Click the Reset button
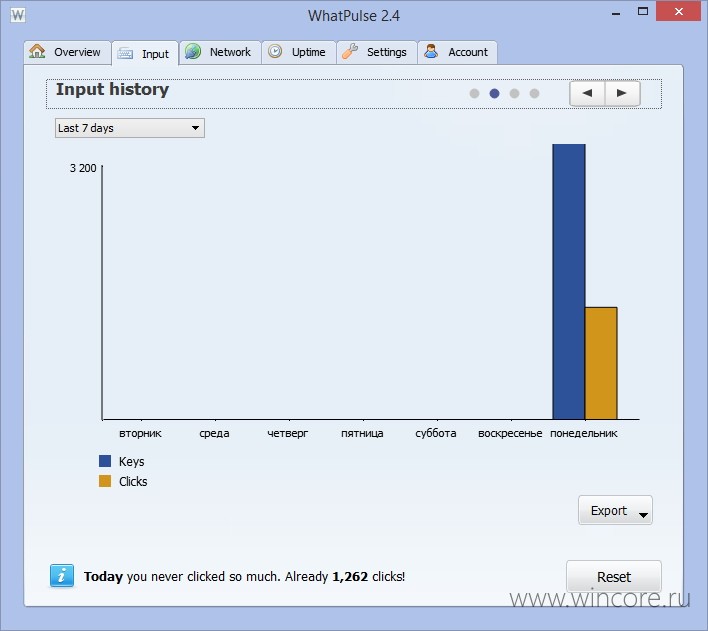 tap(614, 577)
